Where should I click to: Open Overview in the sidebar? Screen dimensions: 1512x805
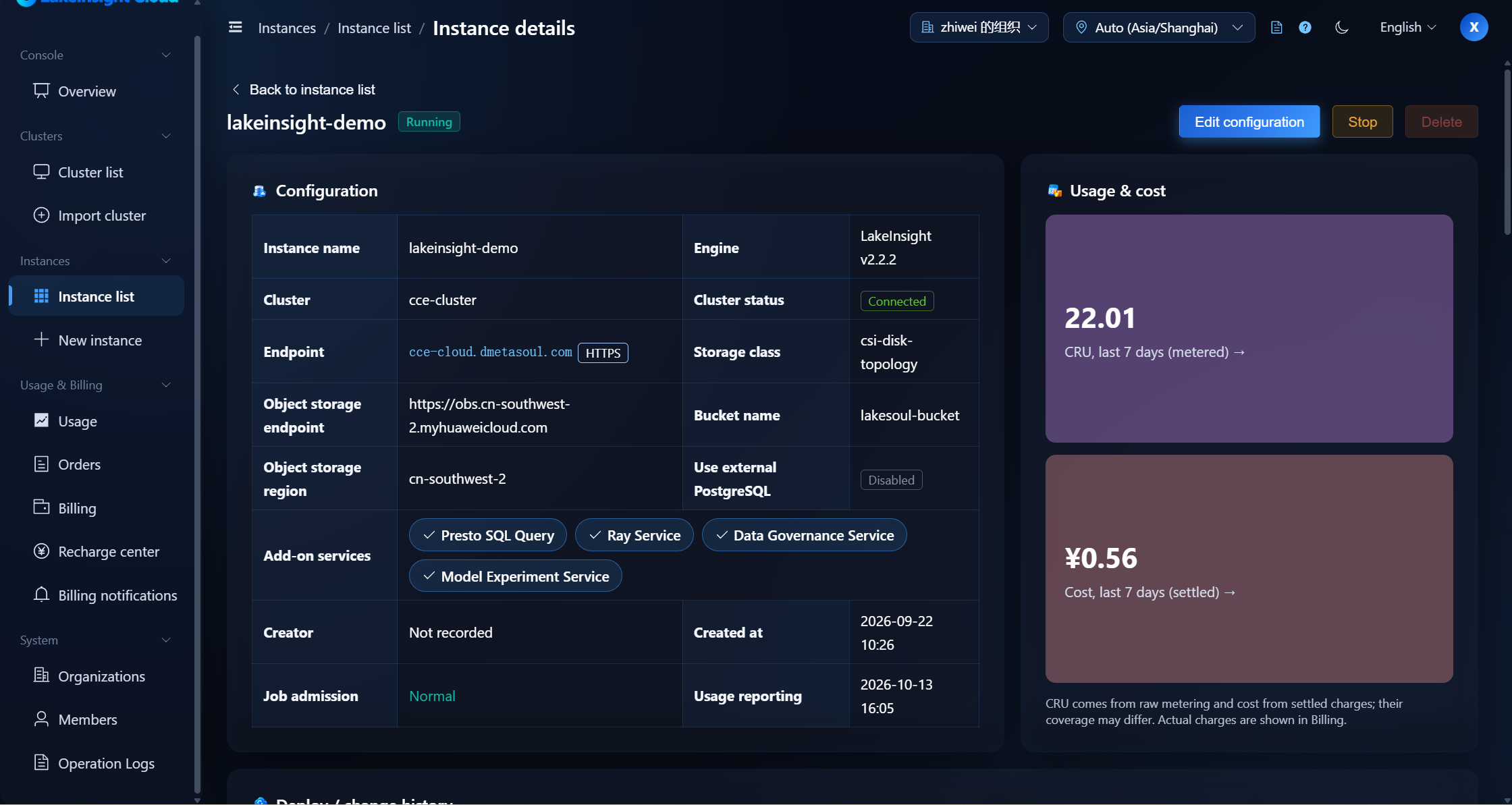96,91
